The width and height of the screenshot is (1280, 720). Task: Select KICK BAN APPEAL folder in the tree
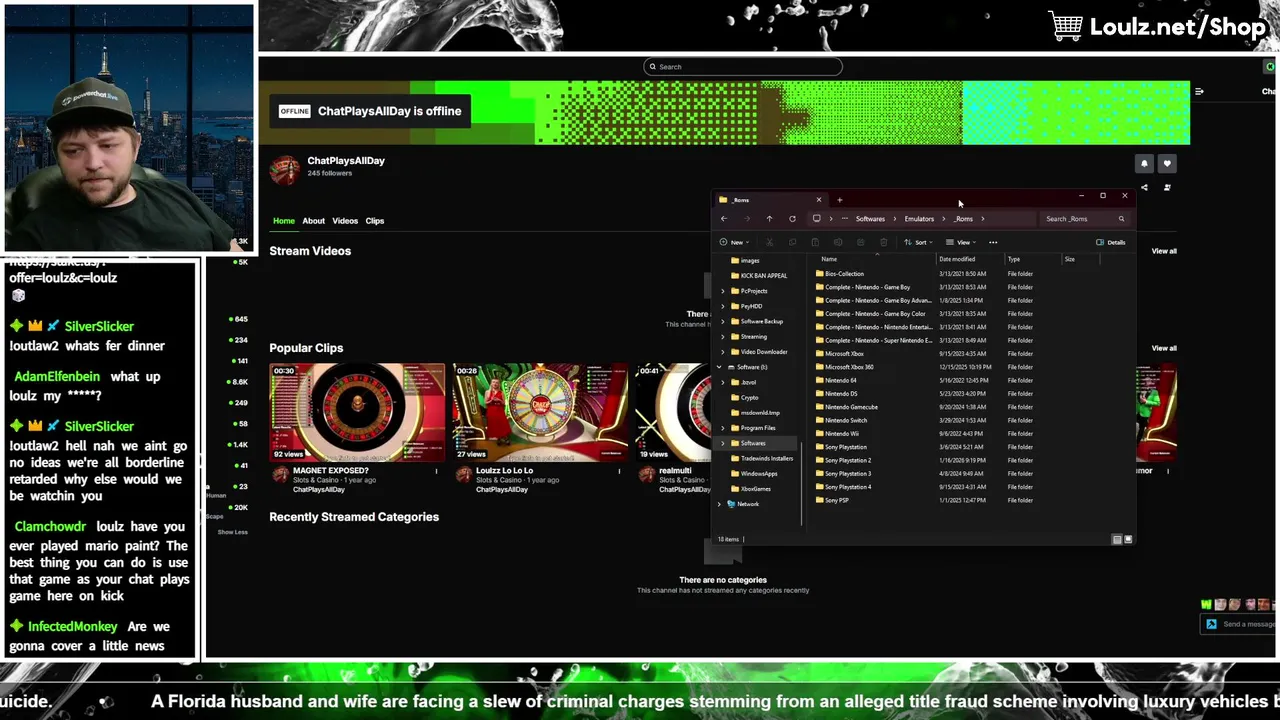pos(759,276)
